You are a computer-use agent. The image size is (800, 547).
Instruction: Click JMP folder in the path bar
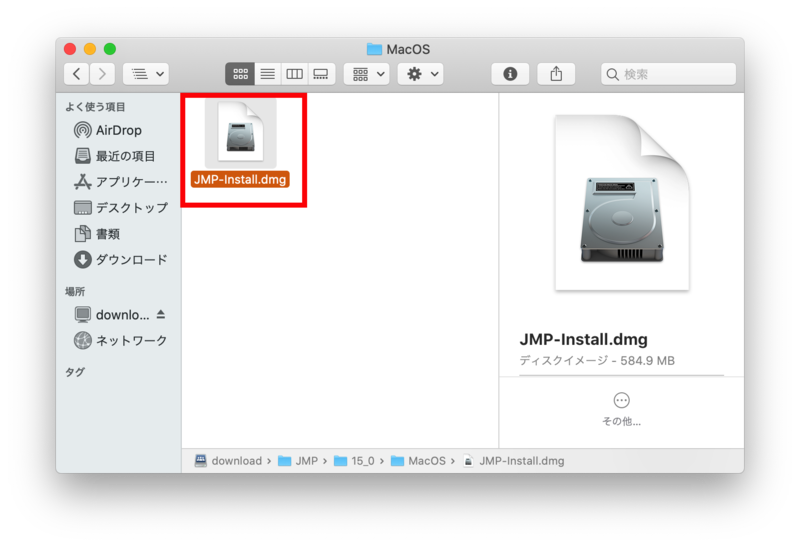pos(298,461)
